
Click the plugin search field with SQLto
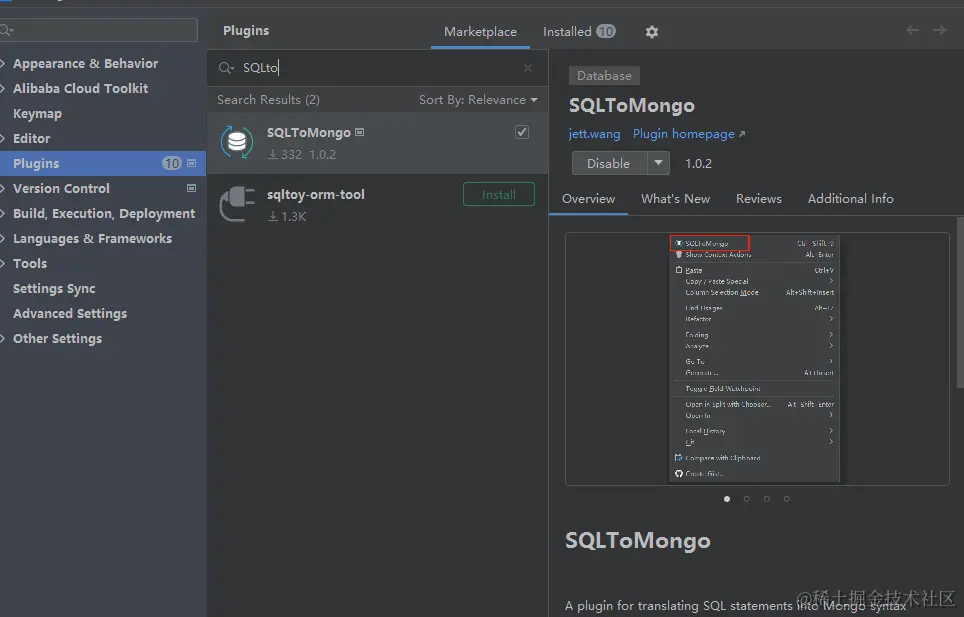[377, 68]
